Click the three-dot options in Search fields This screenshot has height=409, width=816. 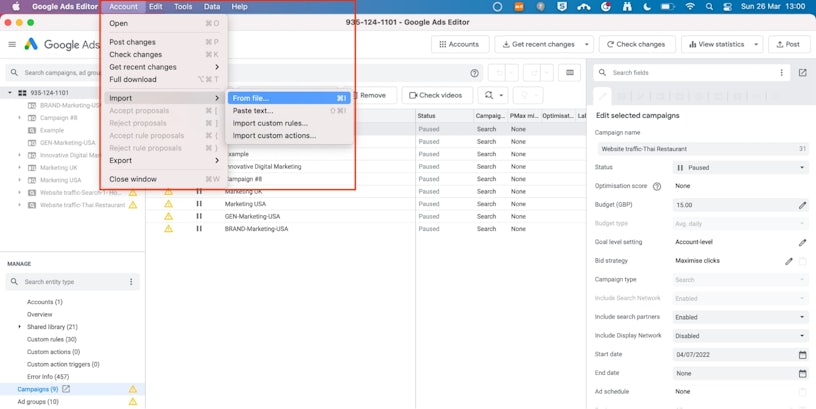click(781, 73)
